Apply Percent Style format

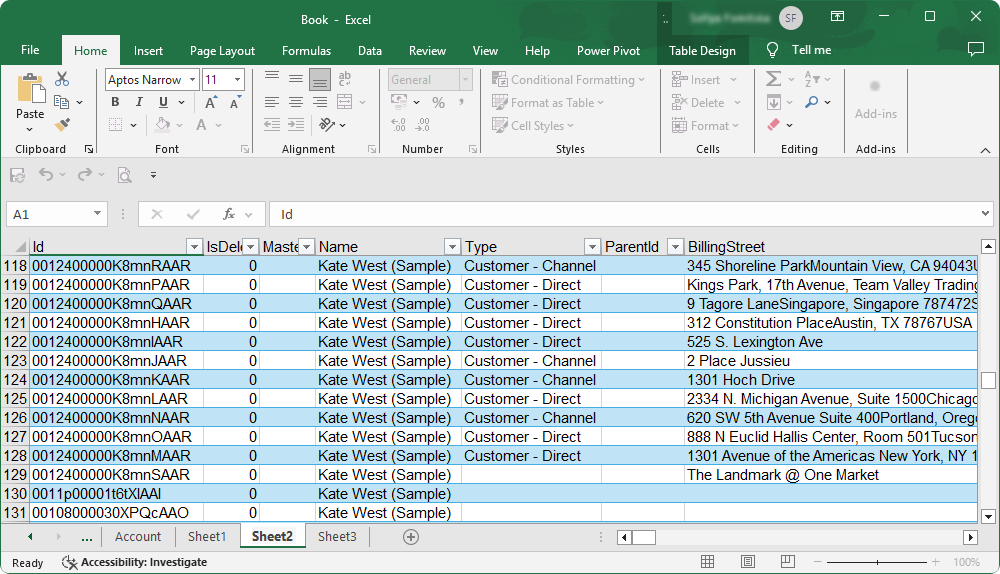point(438,102)
